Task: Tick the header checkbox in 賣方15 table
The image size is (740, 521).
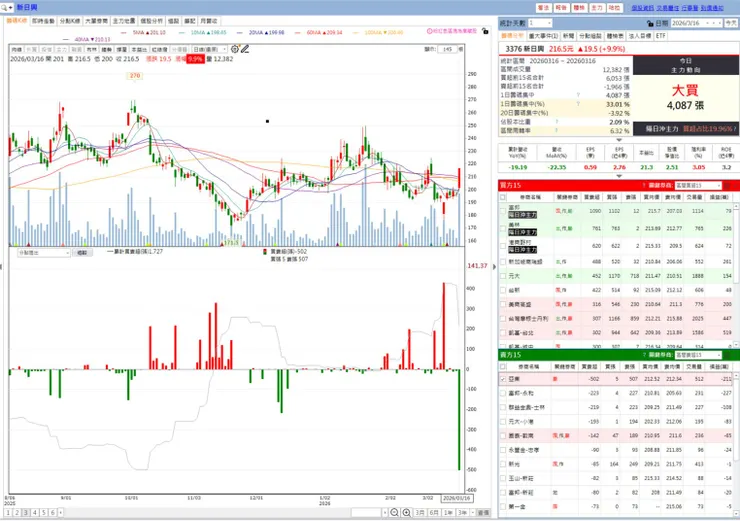Action: [503, 367]
